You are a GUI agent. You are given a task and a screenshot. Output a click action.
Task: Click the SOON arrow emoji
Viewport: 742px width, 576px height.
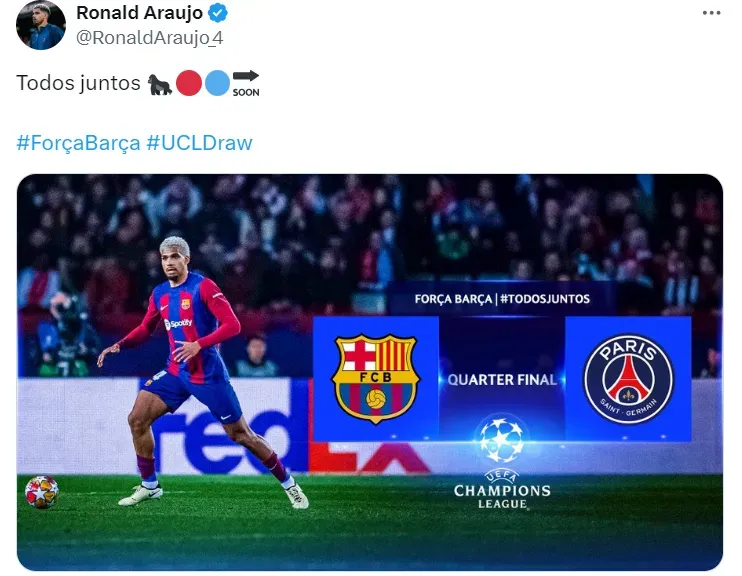pos(246,83)
